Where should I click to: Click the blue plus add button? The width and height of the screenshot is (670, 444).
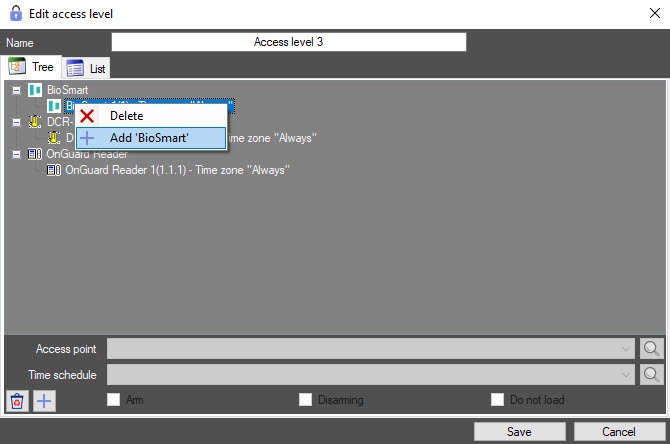(44, 401)
